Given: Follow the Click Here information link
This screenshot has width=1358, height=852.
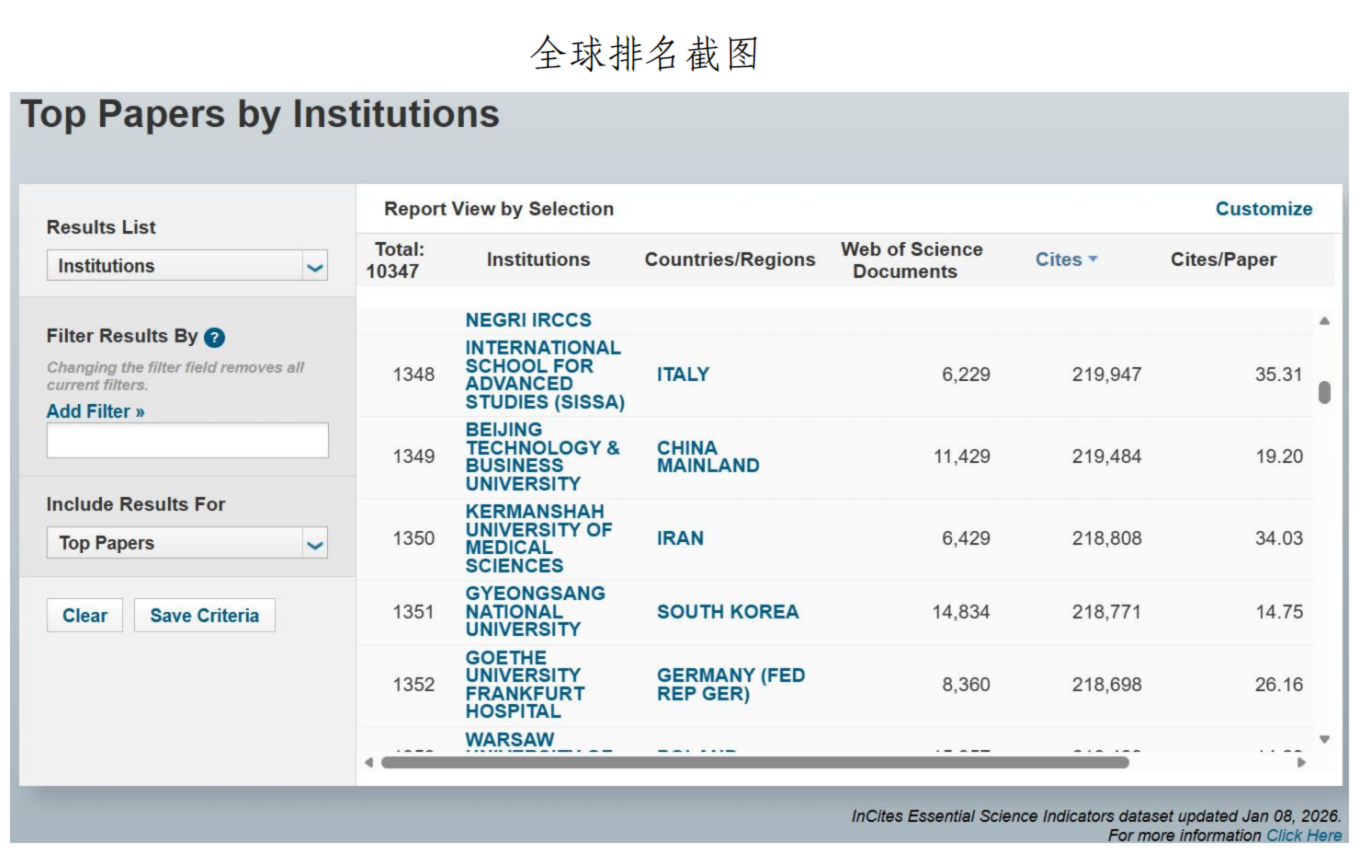Looking at the screenshot, I should (x=1304, y=835).
